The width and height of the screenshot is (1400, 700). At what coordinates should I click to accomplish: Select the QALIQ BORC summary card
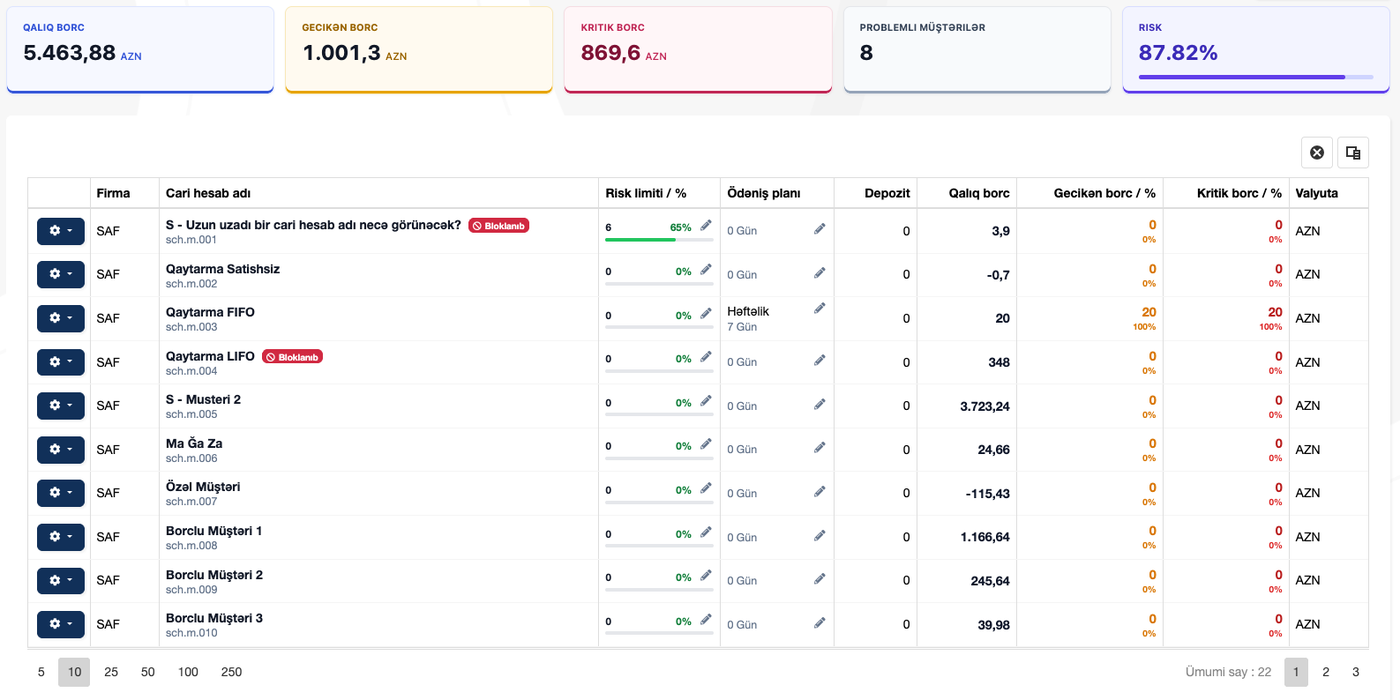pyautogui.click(x=140, y=50)
